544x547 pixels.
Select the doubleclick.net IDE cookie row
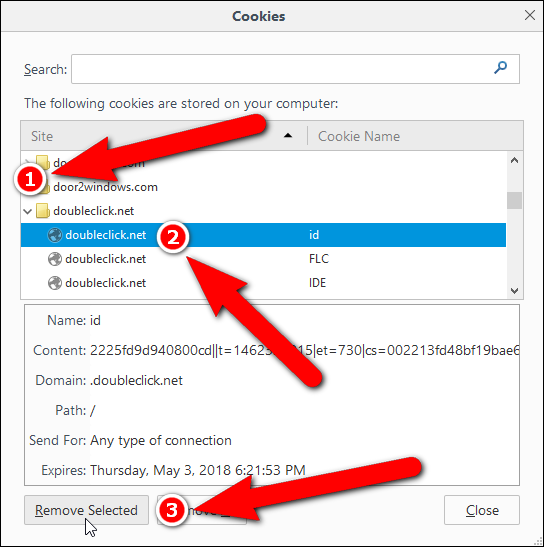263,283
